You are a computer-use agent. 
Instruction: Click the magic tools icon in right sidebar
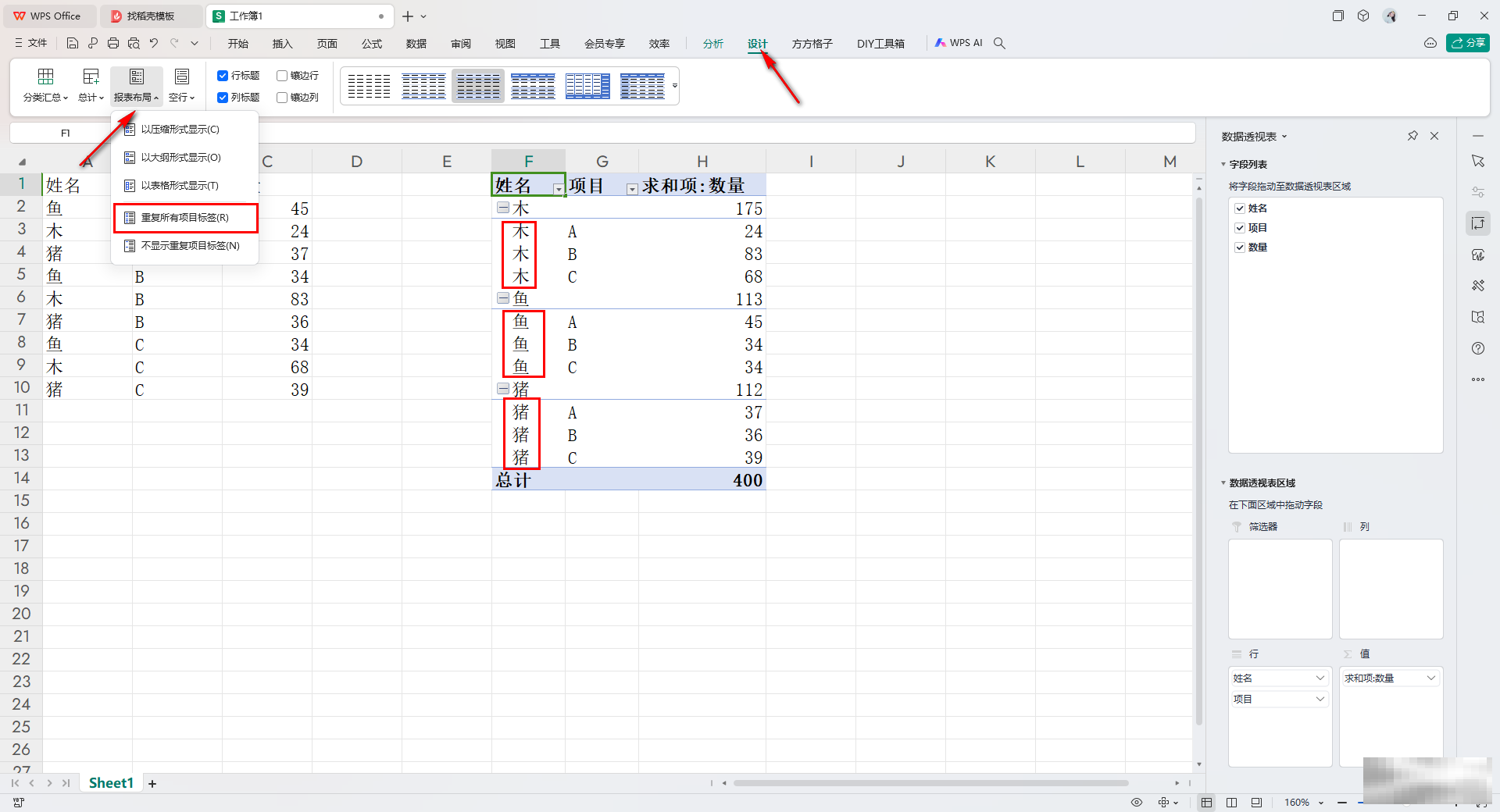[1478, 286]
